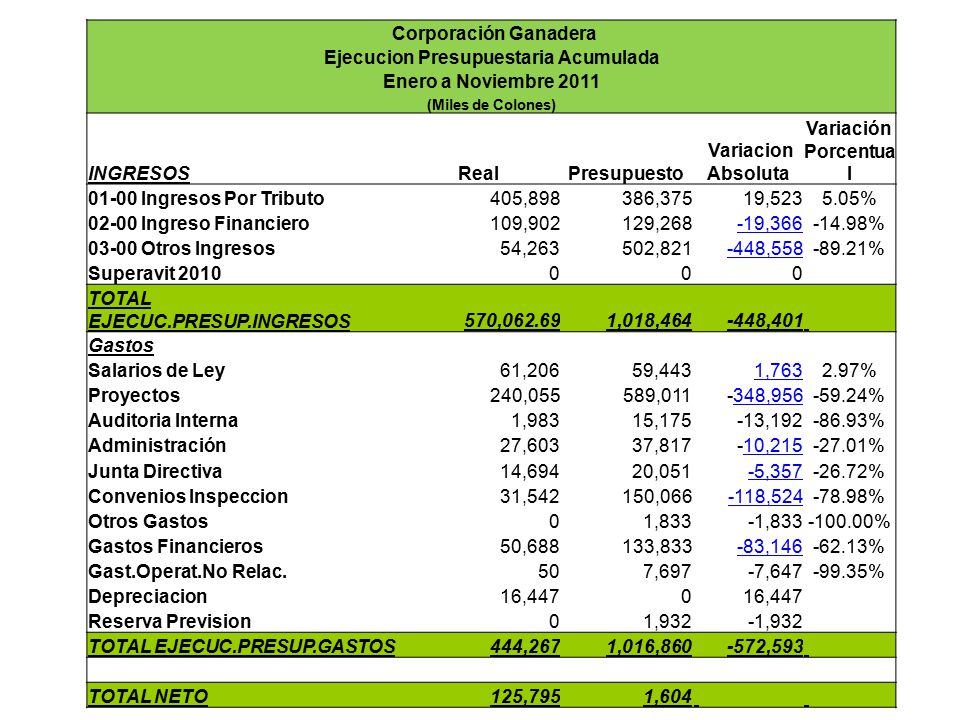Click the total 1,018,464
Image resolution: width=960 pixels, height=720 pixels.
[x=649, y=320]
